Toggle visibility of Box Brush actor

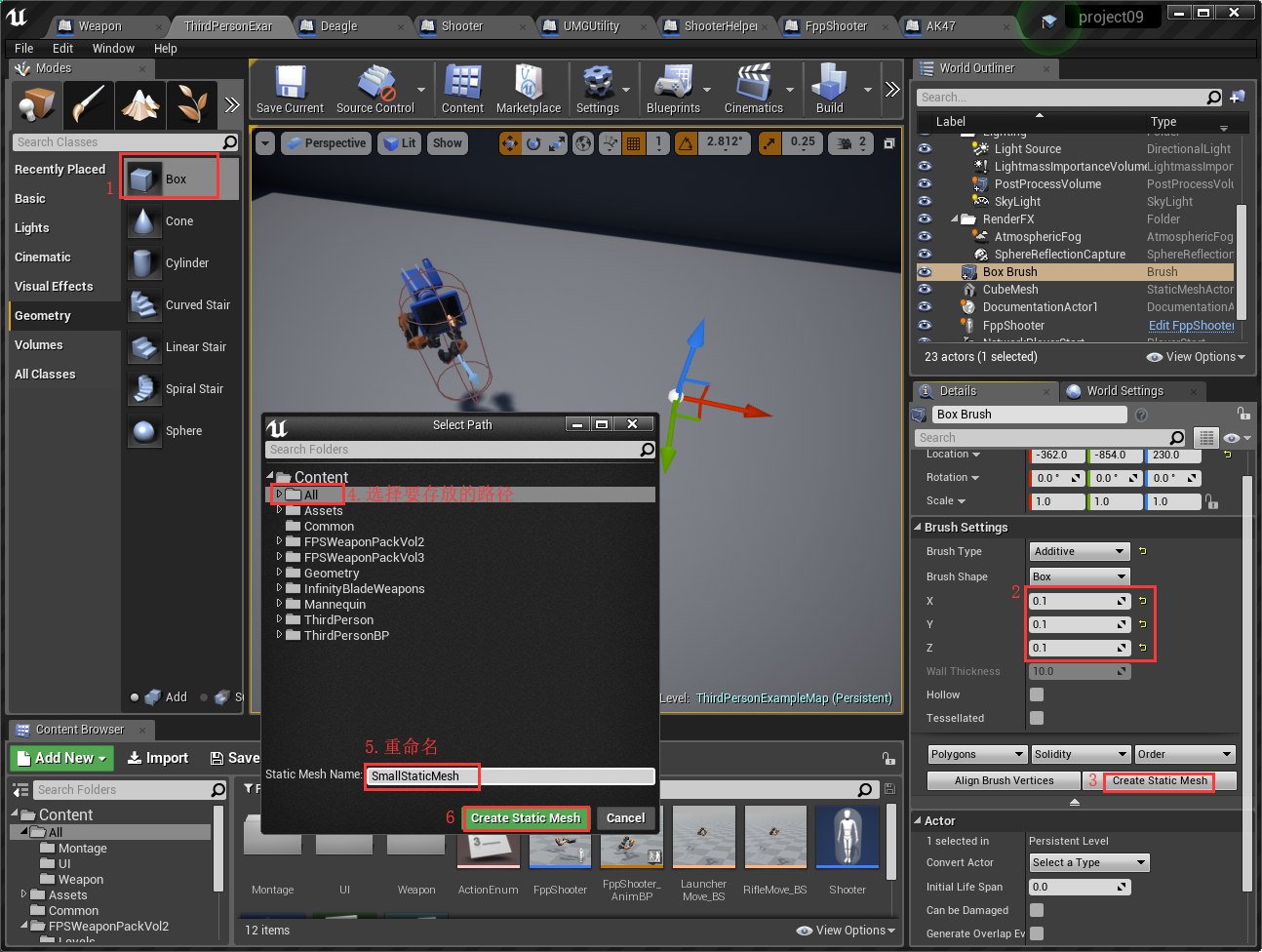925,272
